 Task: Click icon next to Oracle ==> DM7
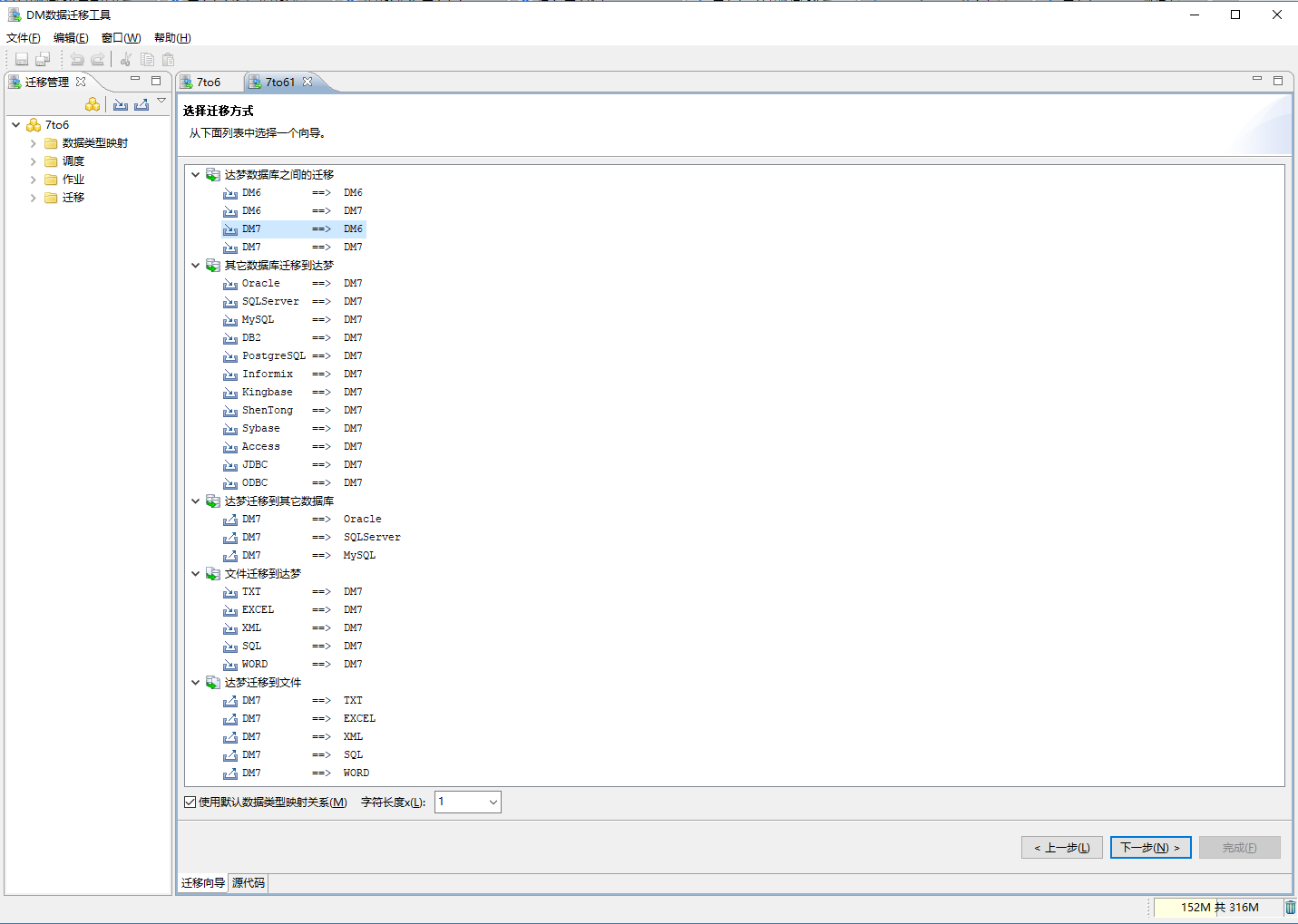230,284
